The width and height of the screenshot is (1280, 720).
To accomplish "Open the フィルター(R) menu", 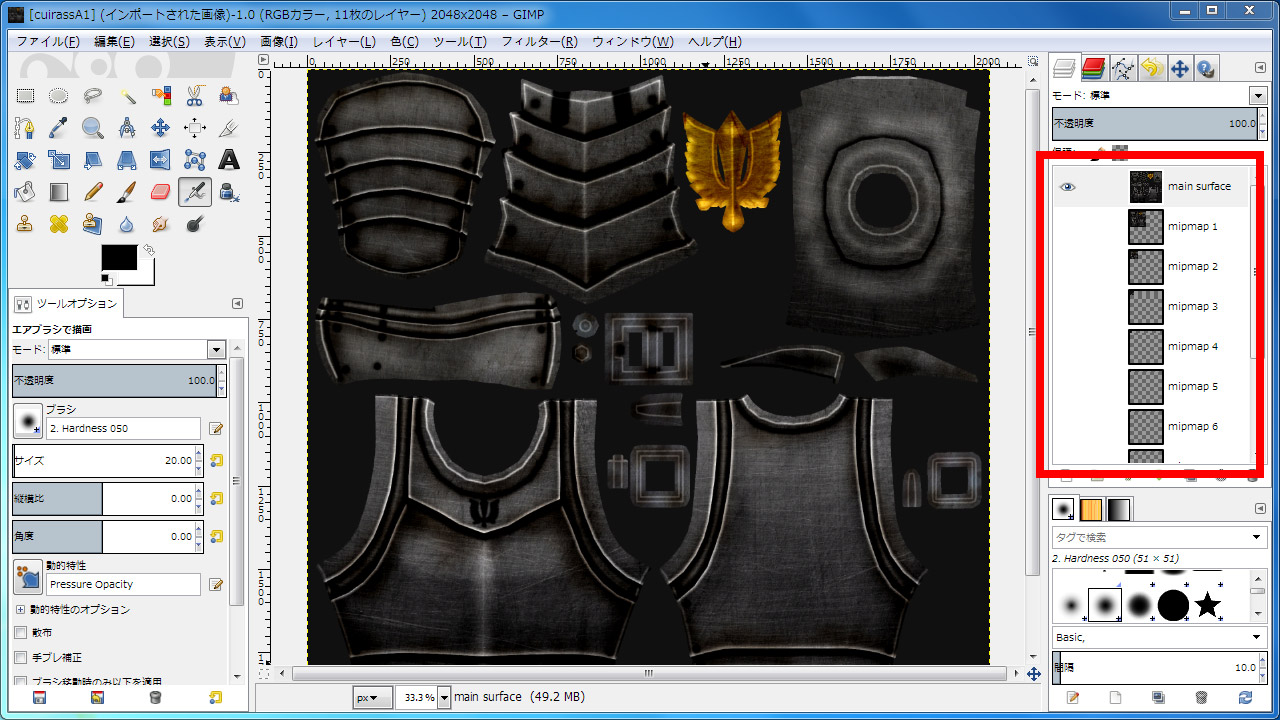I will [x=540, y=42].
